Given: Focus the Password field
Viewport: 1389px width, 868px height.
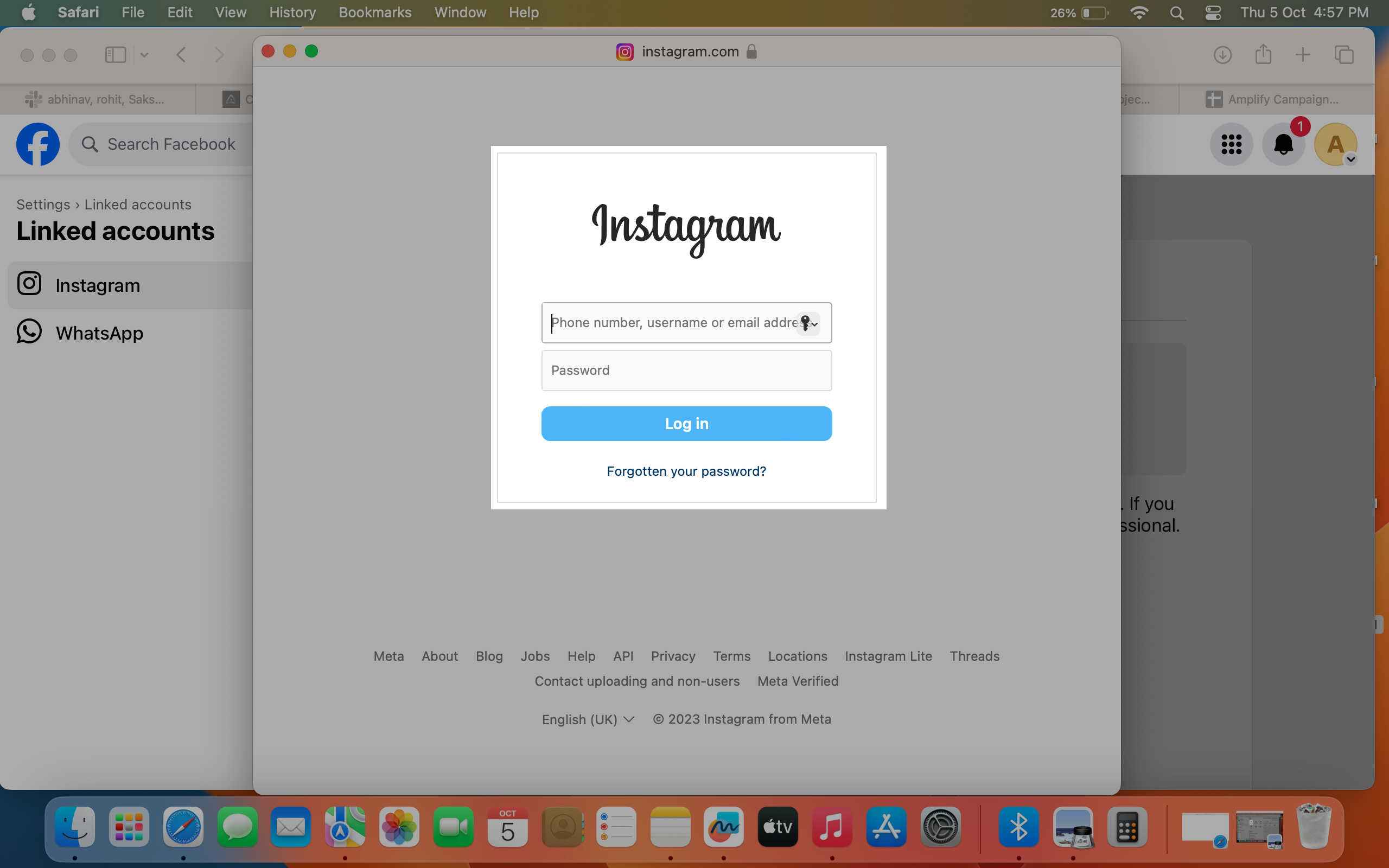Looking at the screenshot, I should (686, 371).
